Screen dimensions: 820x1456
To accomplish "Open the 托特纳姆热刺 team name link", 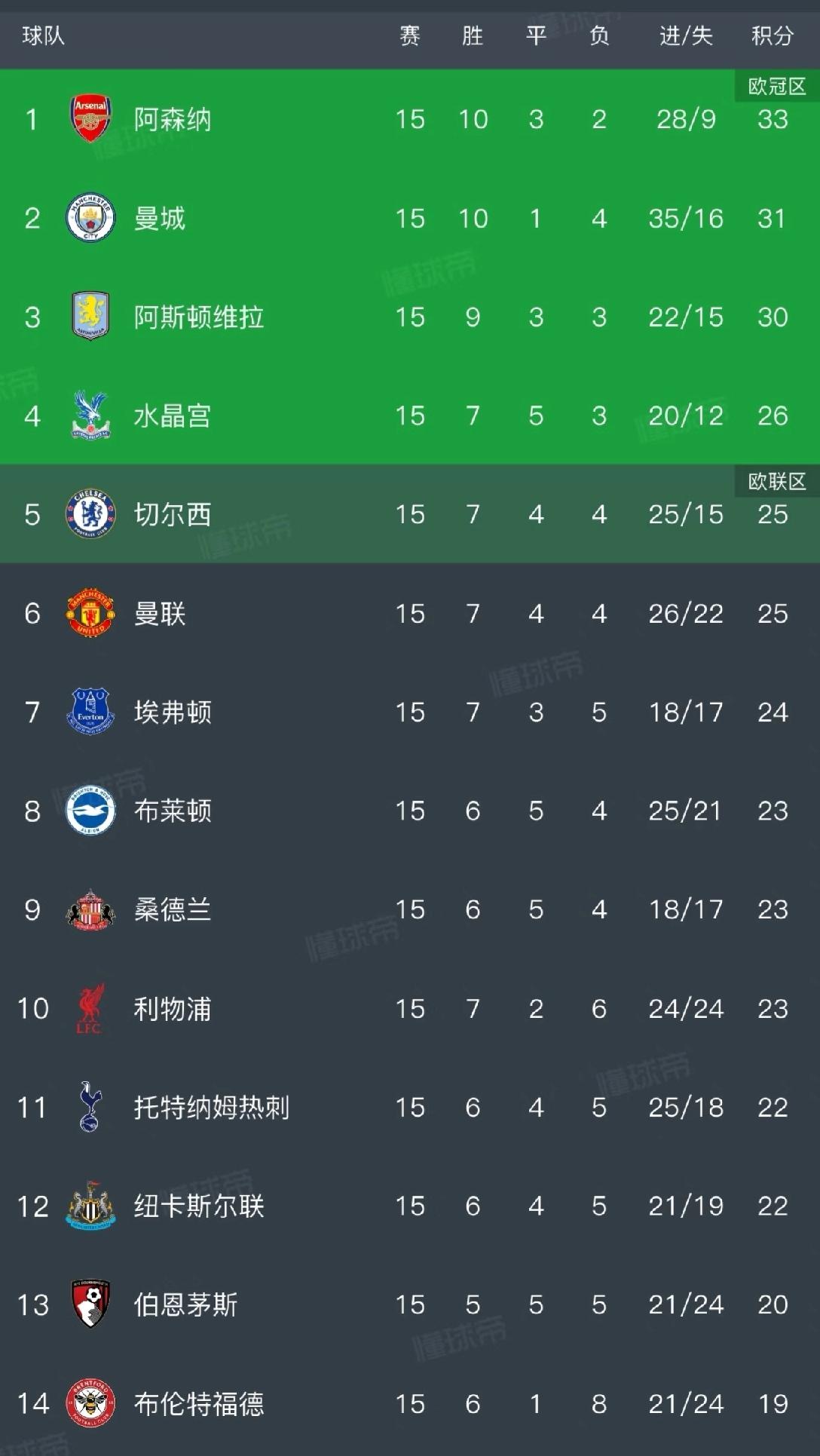I will [x=212, y=1108].
